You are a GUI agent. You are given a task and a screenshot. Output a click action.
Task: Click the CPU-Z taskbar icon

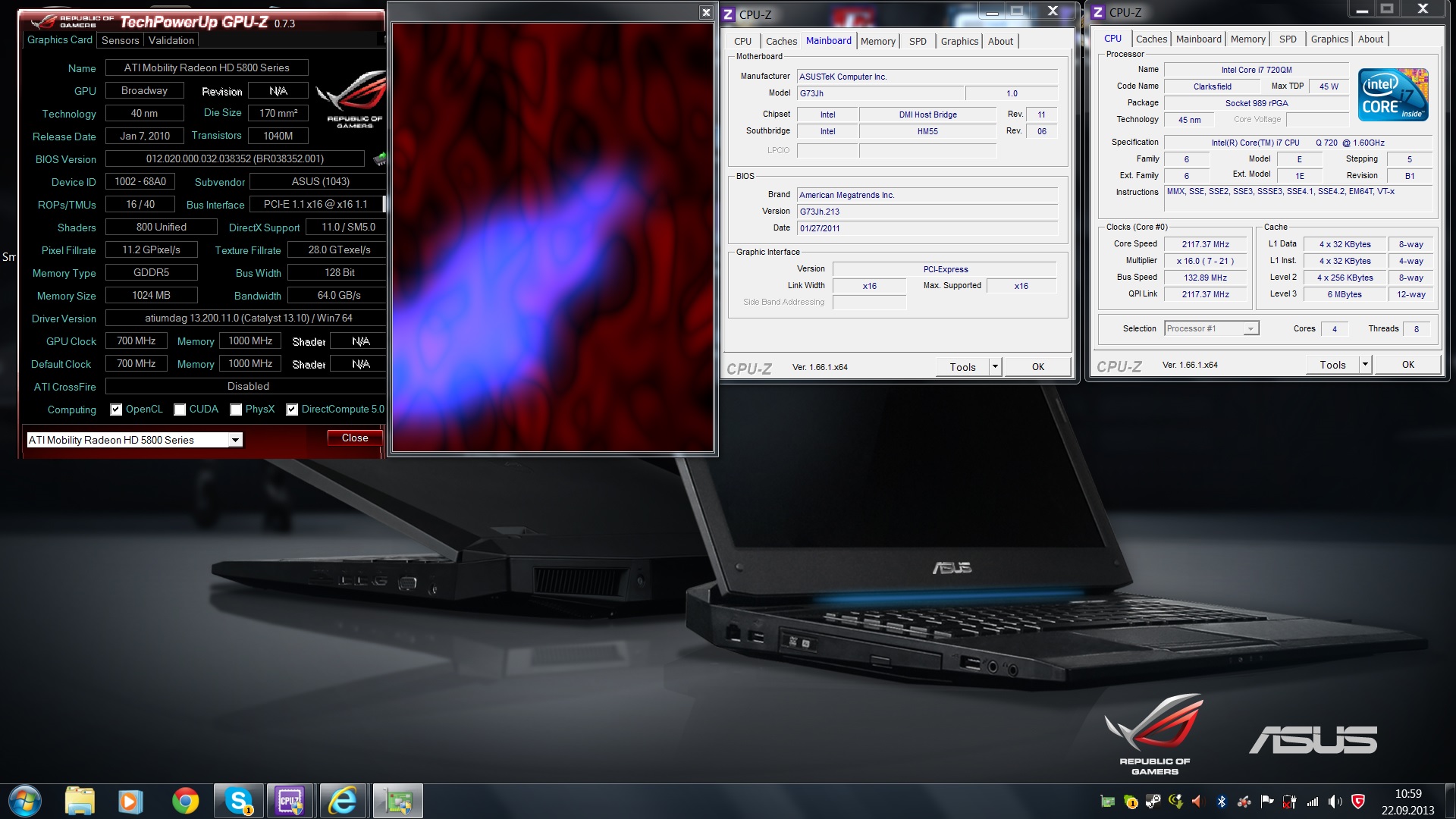coord(290,801)
